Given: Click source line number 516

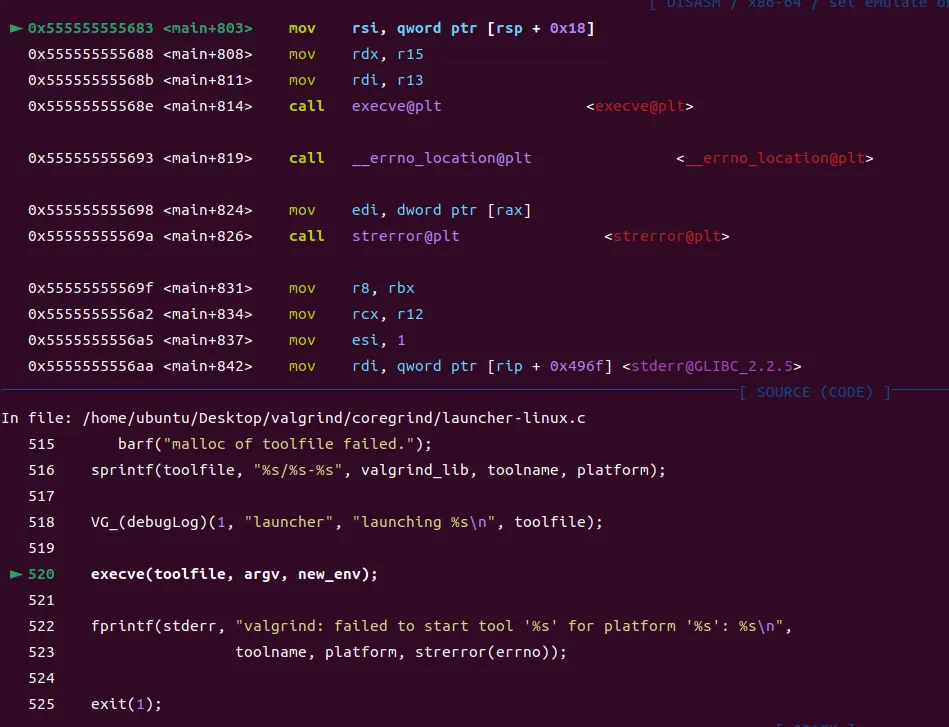Looking at the screenshot, I should tap(42, 470).
